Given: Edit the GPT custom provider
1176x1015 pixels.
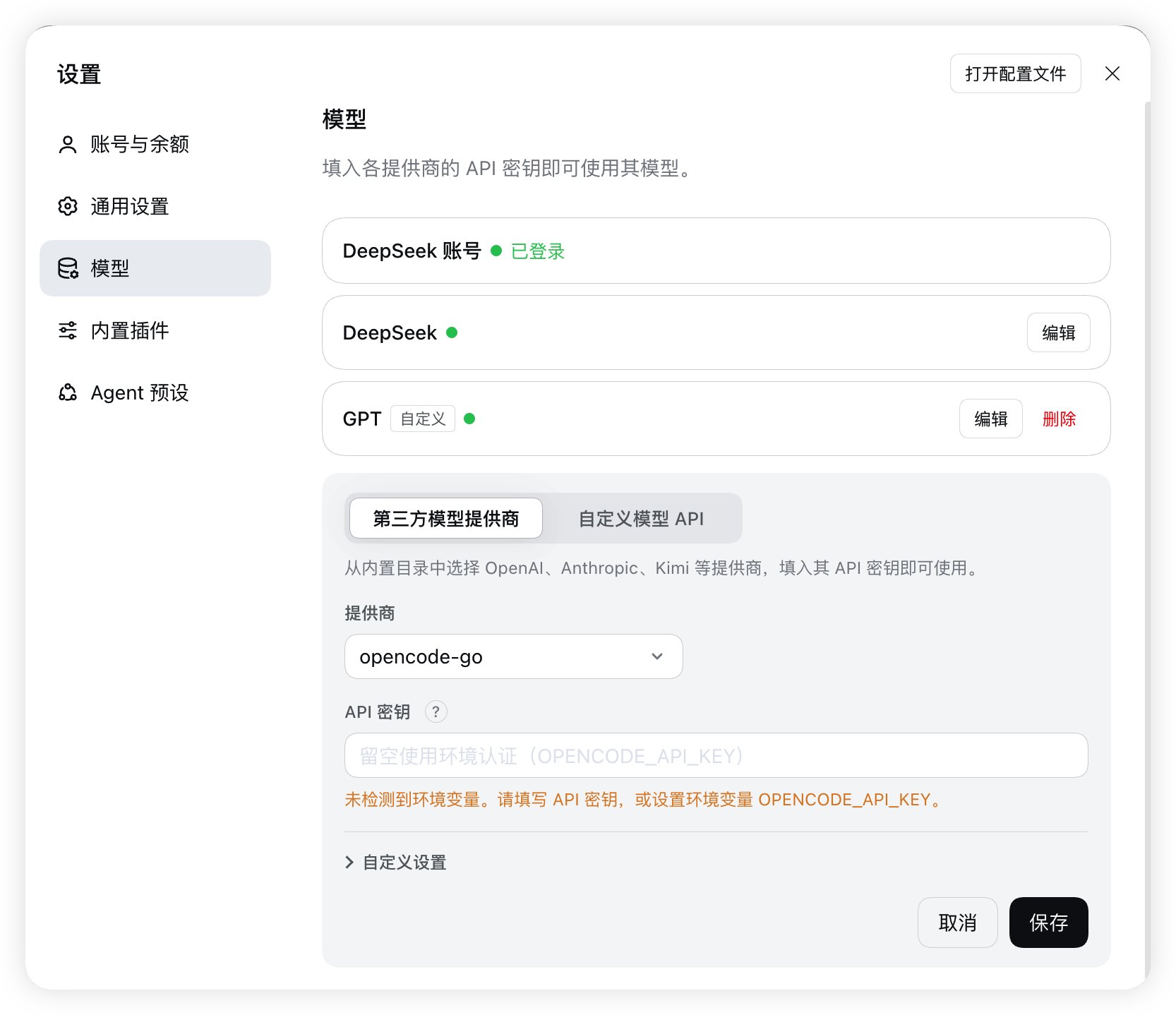Looking at the screenshot, I should point(990,419).
